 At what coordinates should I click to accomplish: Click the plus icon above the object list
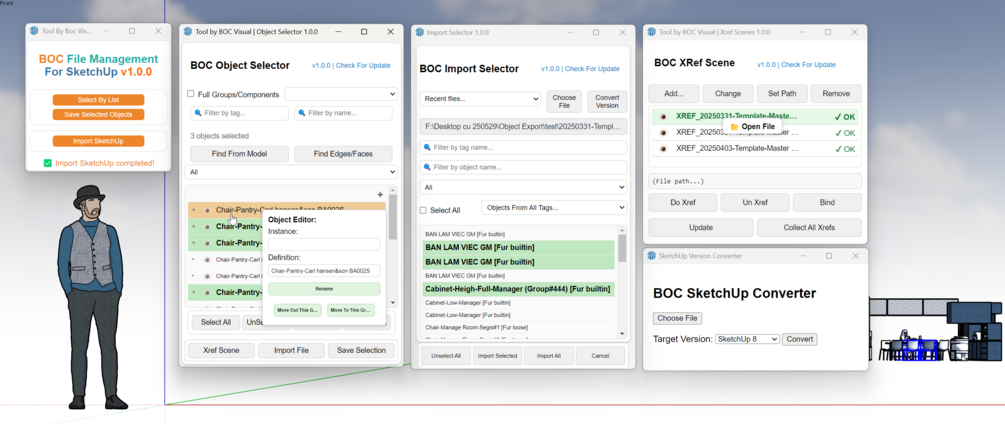point(380,195)
